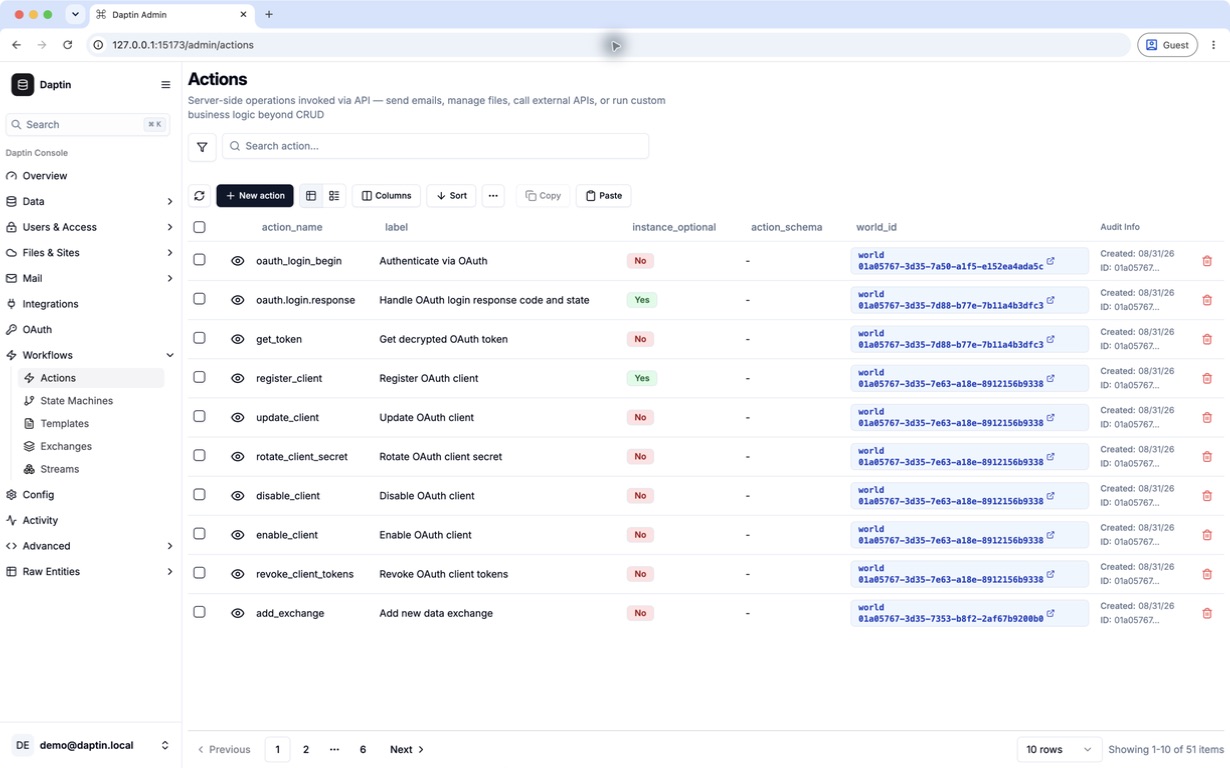Viewport: 1230px width, 768px height.
Task: Expand the Raw Entities section
Action: [x=89, y=572]
